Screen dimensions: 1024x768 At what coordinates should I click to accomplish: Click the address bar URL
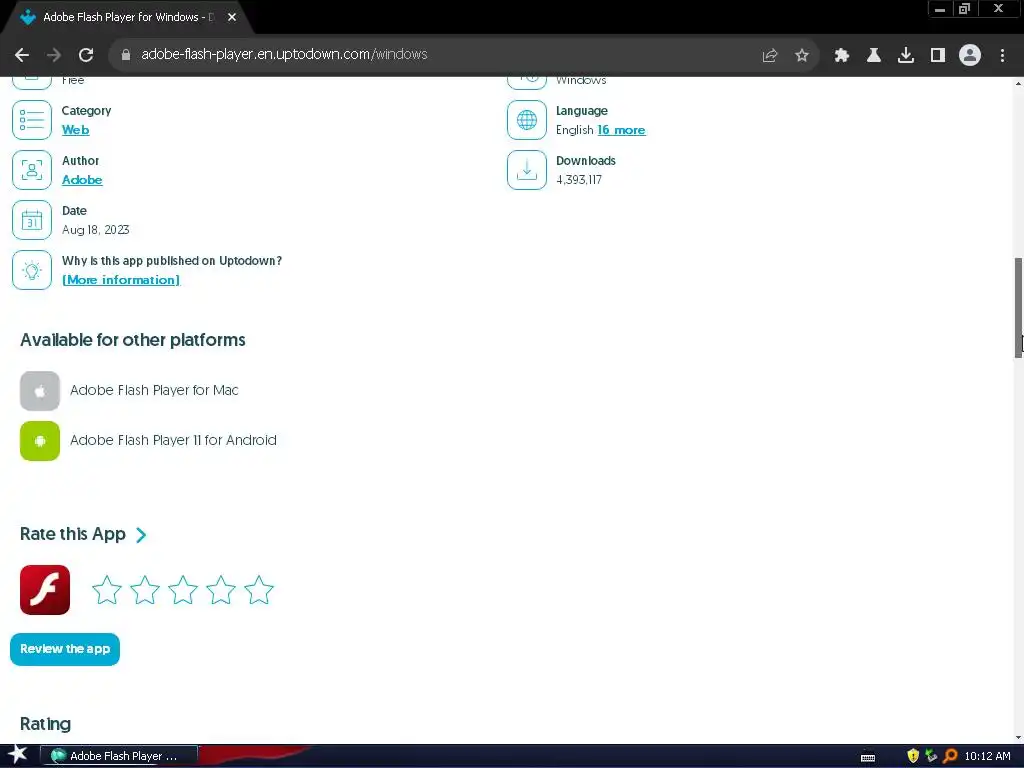[284, 54]
